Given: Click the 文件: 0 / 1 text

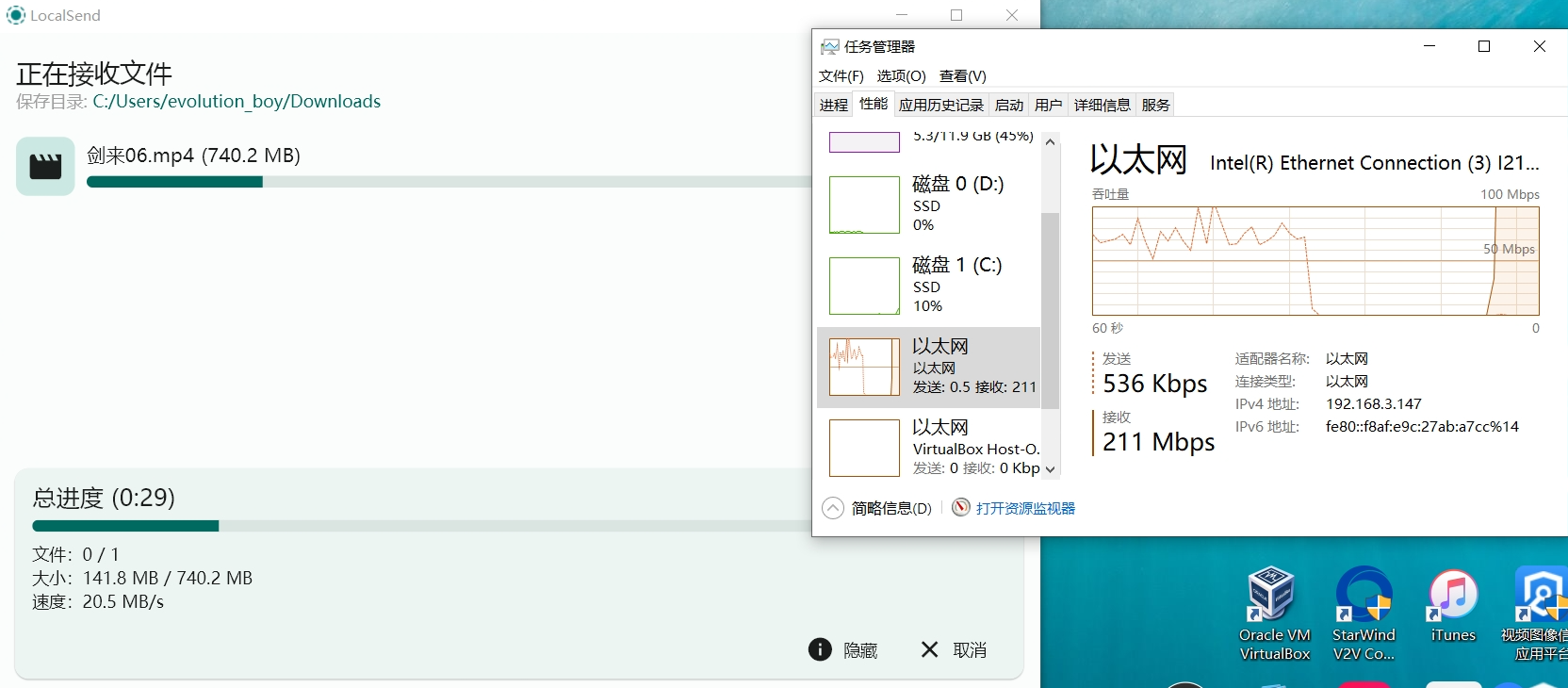Looking at the screenshot, I should click(75, 554).
